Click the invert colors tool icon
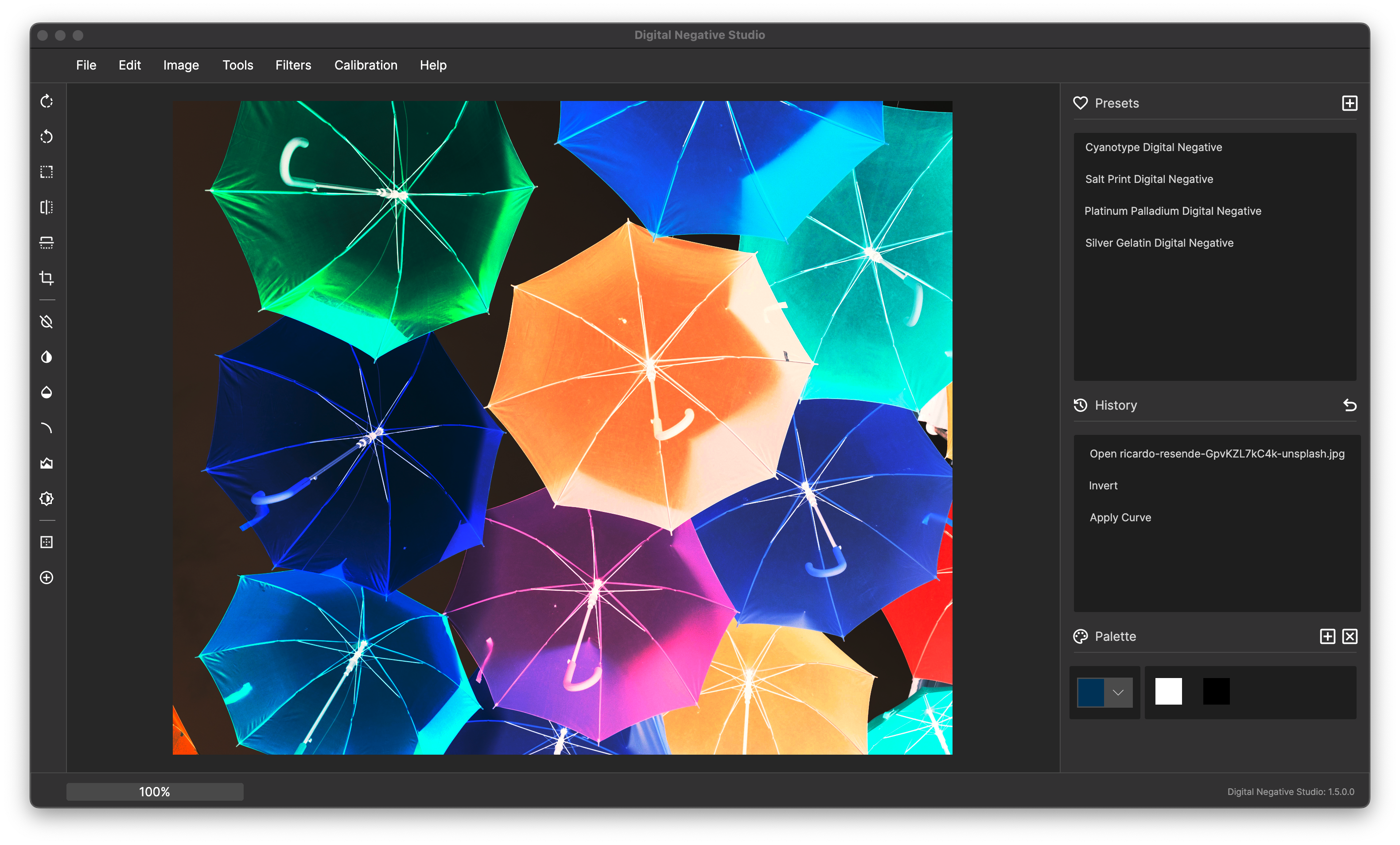Screen dimensions: 1400x845 47,357
